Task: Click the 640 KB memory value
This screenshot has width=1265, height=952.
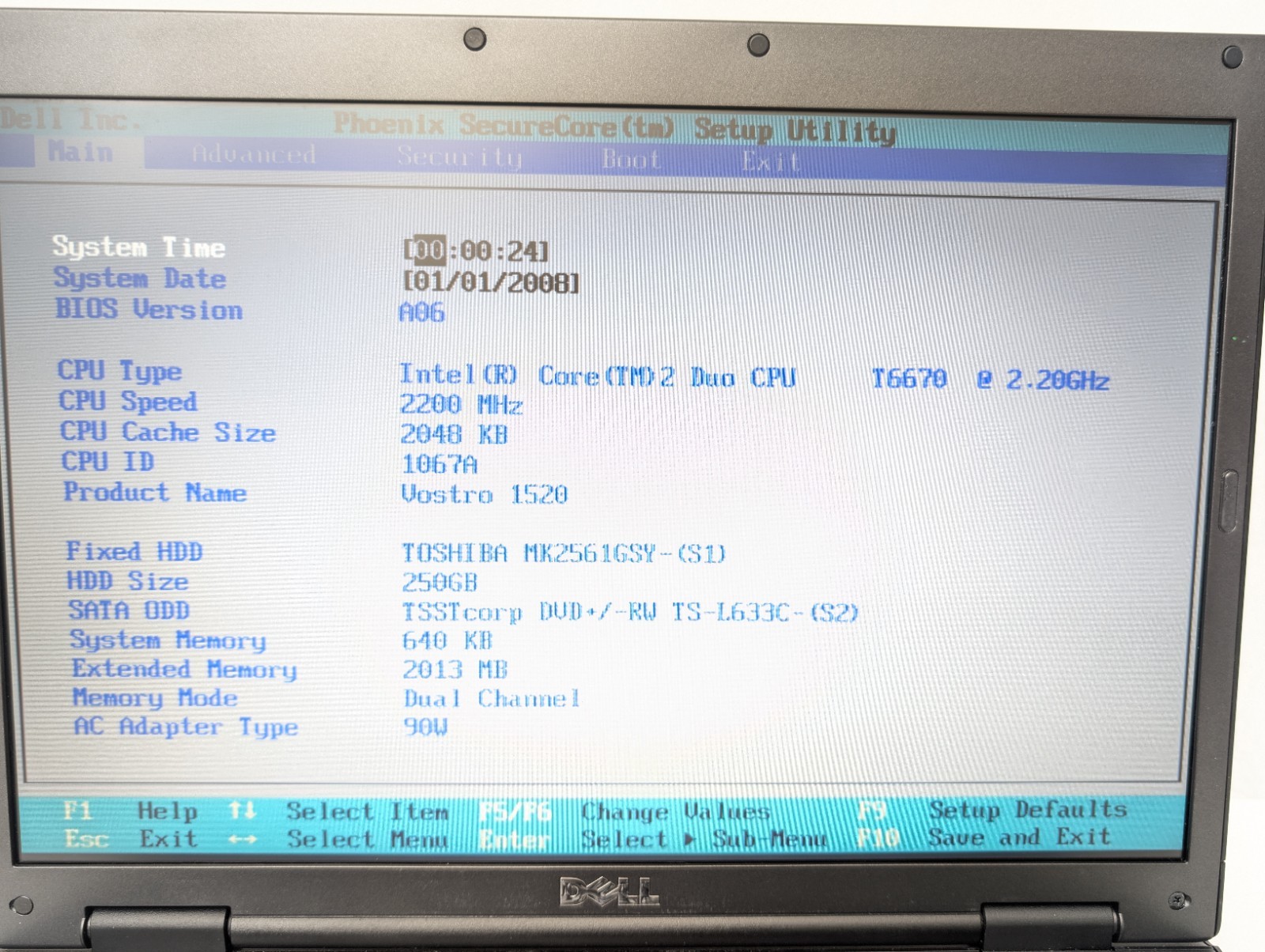Action: (447, 640)
